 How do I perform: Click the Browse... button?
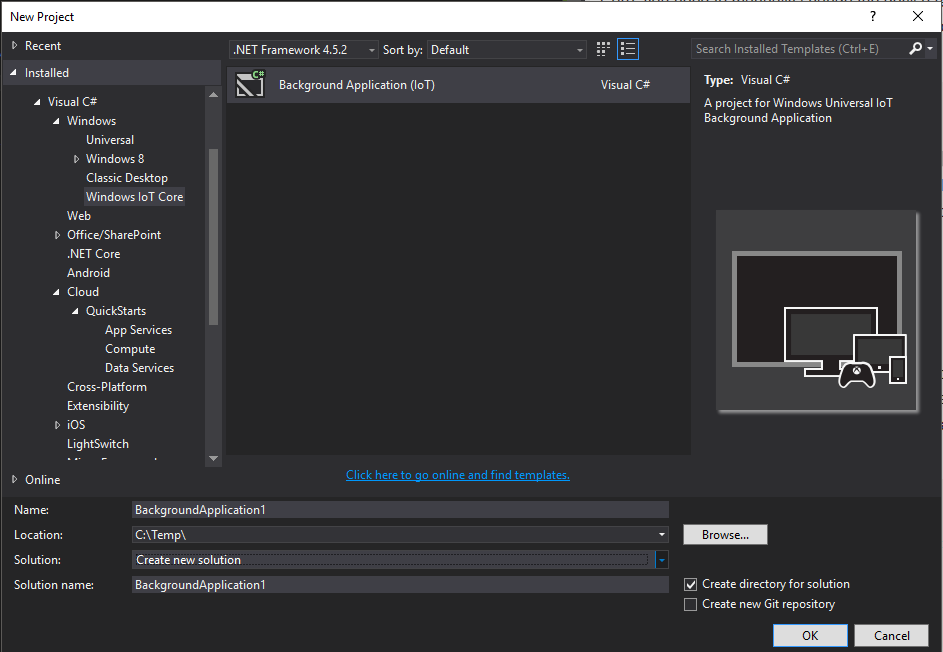[x=725, y=535]
